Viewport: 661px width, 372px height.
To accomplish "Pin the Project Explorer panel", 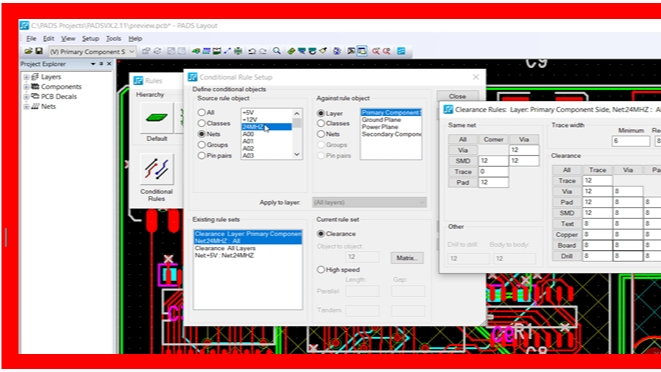I will click(101, 64).
